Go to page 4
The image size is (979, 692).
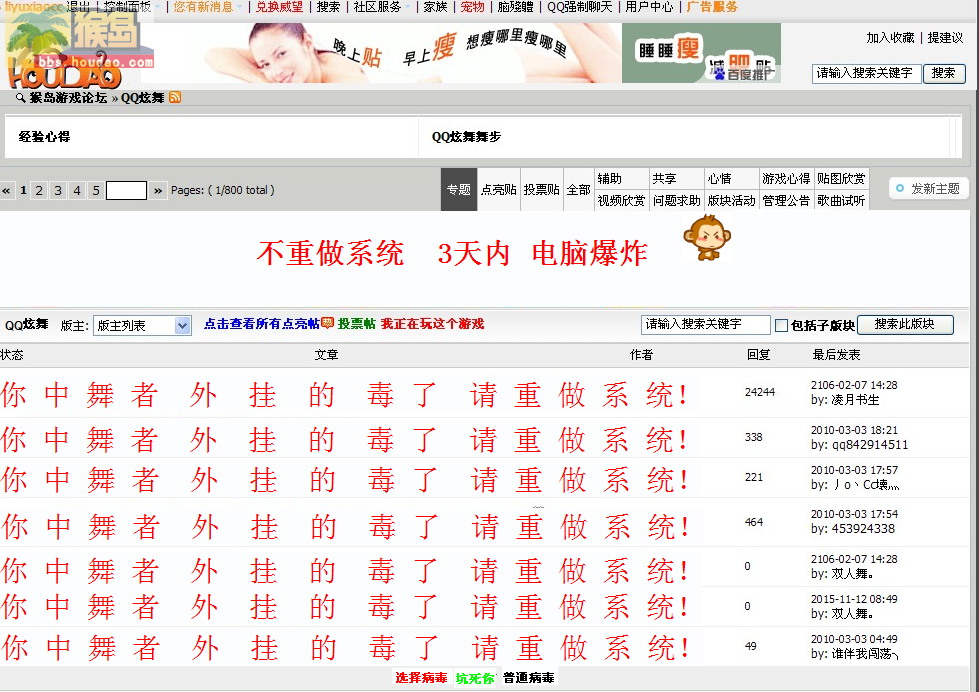tap(77, 190)
